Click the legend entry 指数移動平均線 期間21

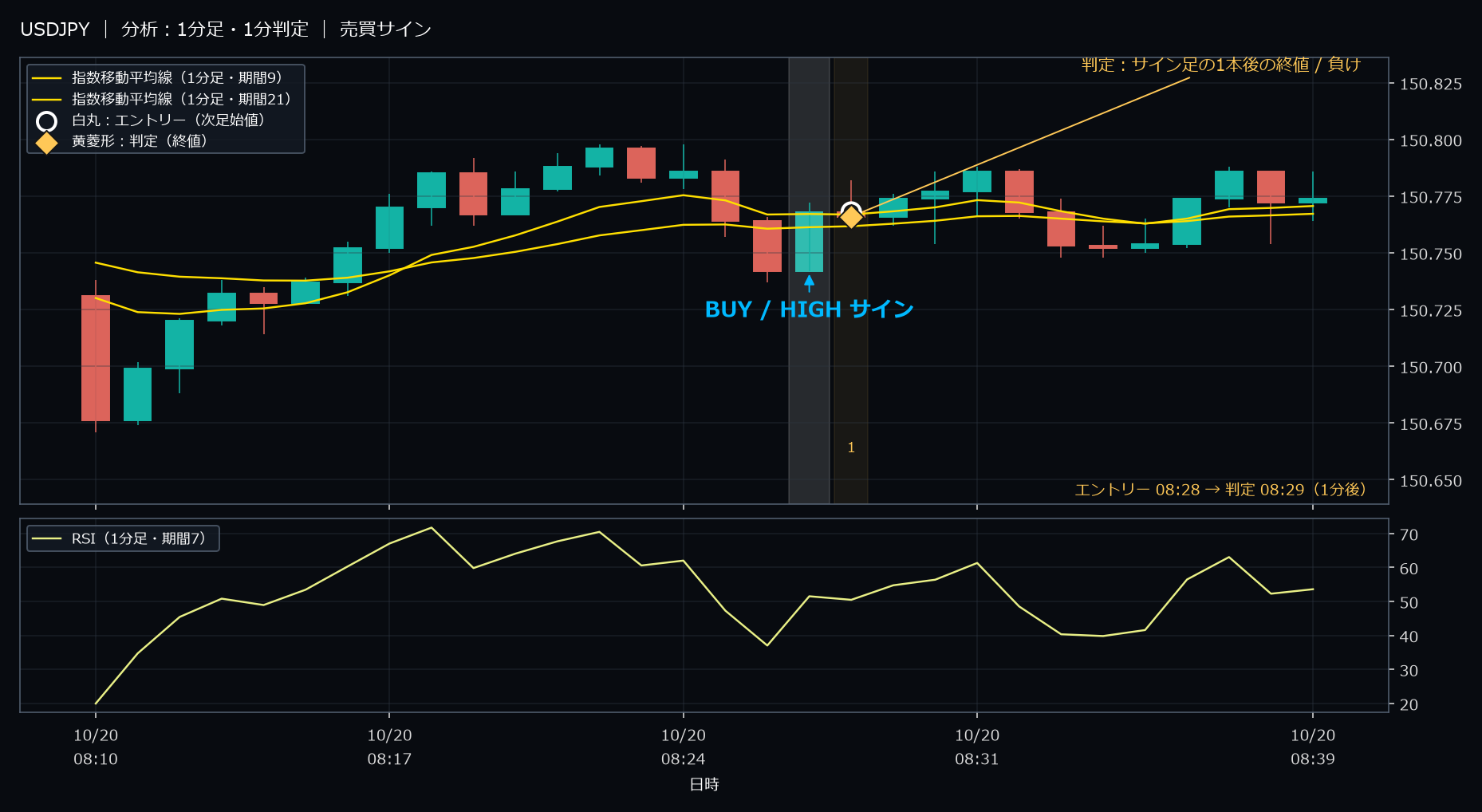[x=162, y=99]
